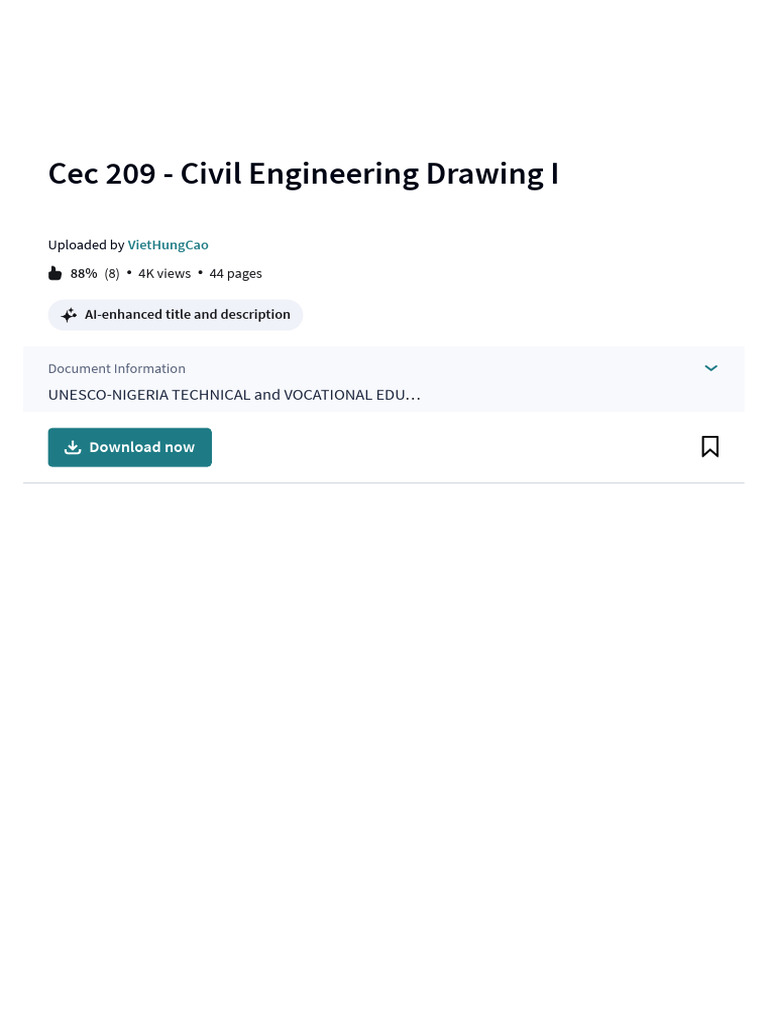
Task: Click the 44 pages label
Action: click(x=235, y=273)
